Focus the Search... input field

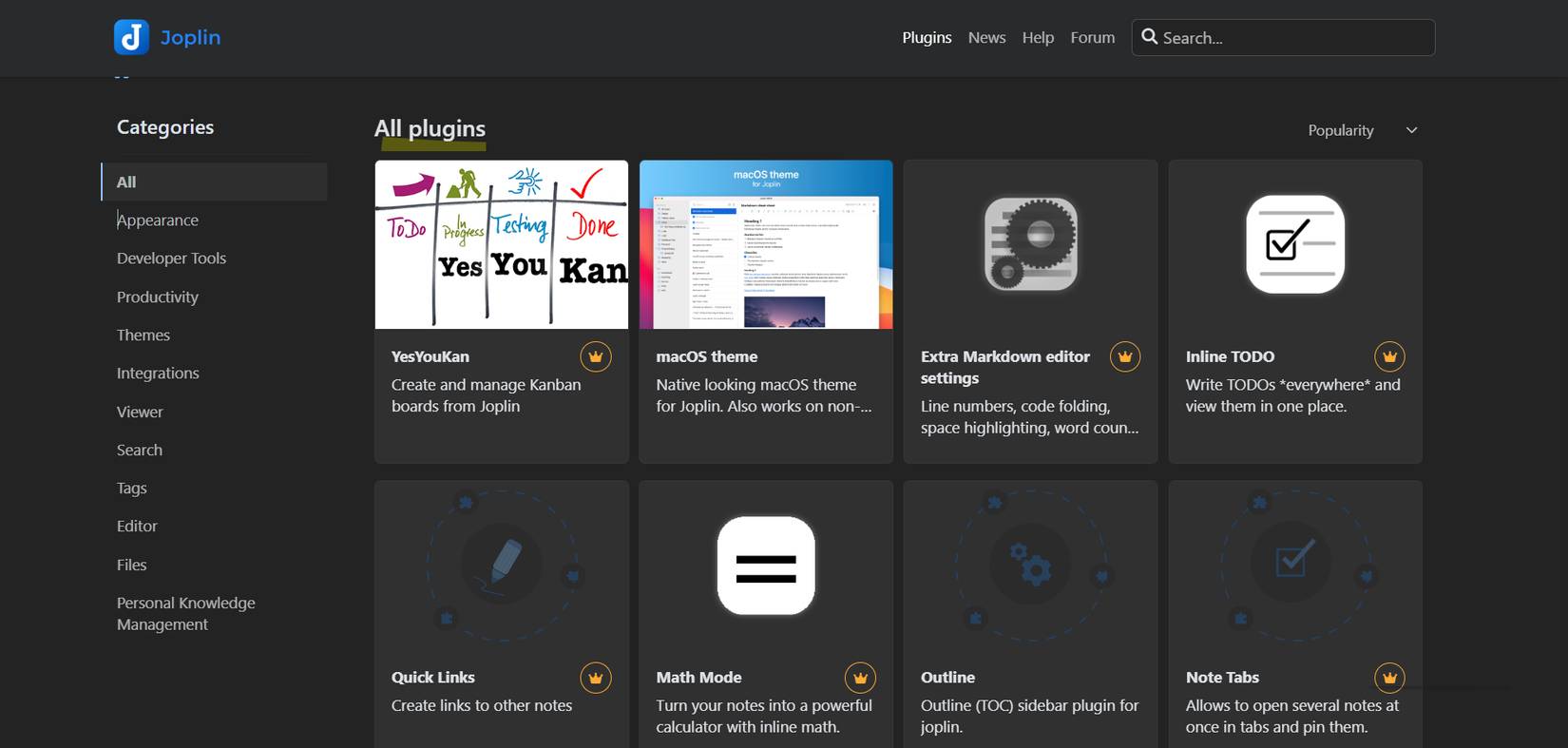click(x=1283, y=37)
